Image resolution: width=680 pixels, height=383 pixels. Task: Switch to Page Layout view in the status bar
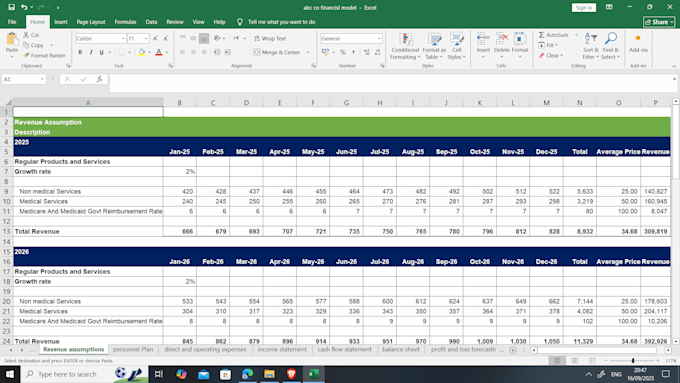click(575, 360)
